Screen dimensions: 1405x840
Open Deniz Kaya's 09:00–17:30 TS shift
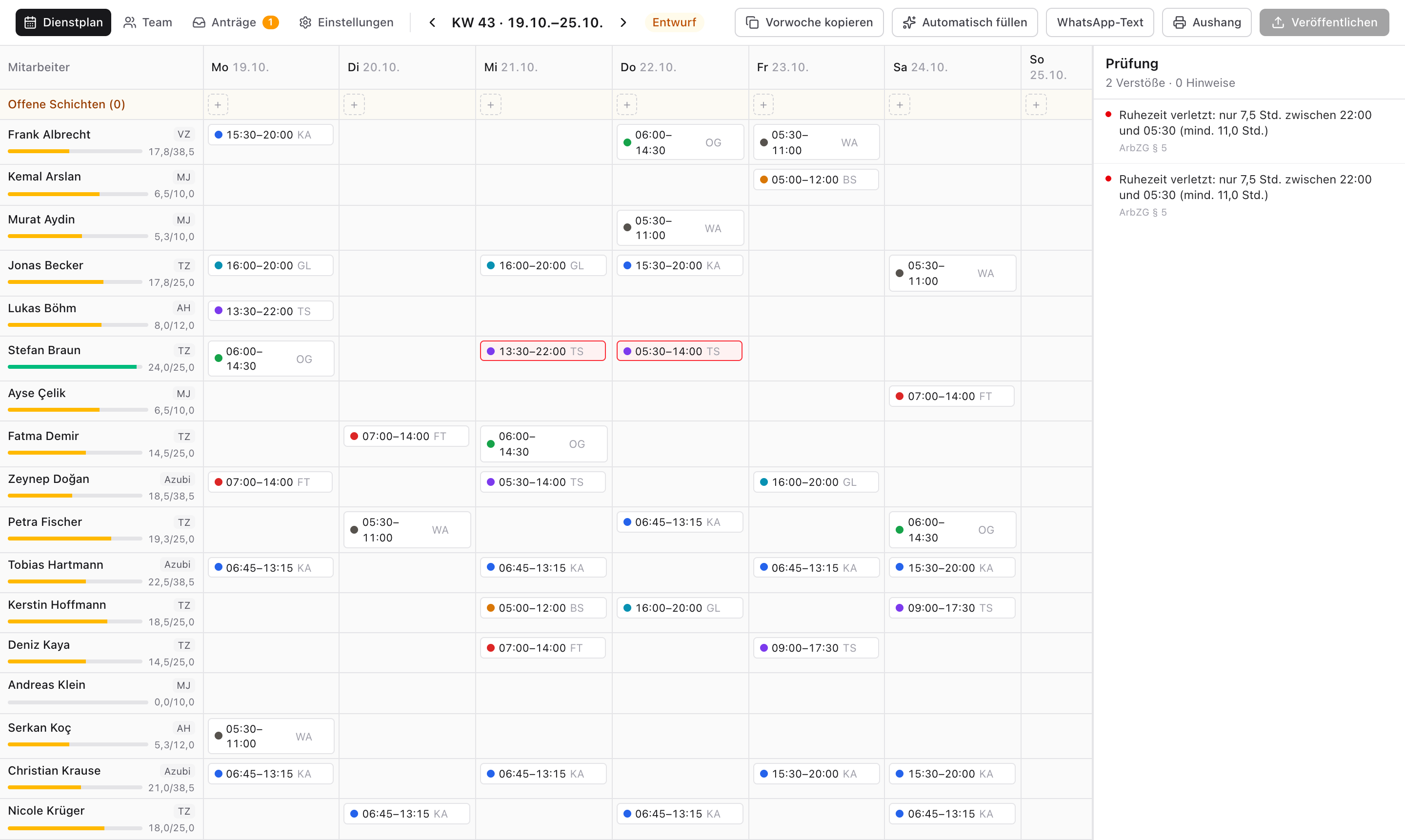(x=815, y=647)
